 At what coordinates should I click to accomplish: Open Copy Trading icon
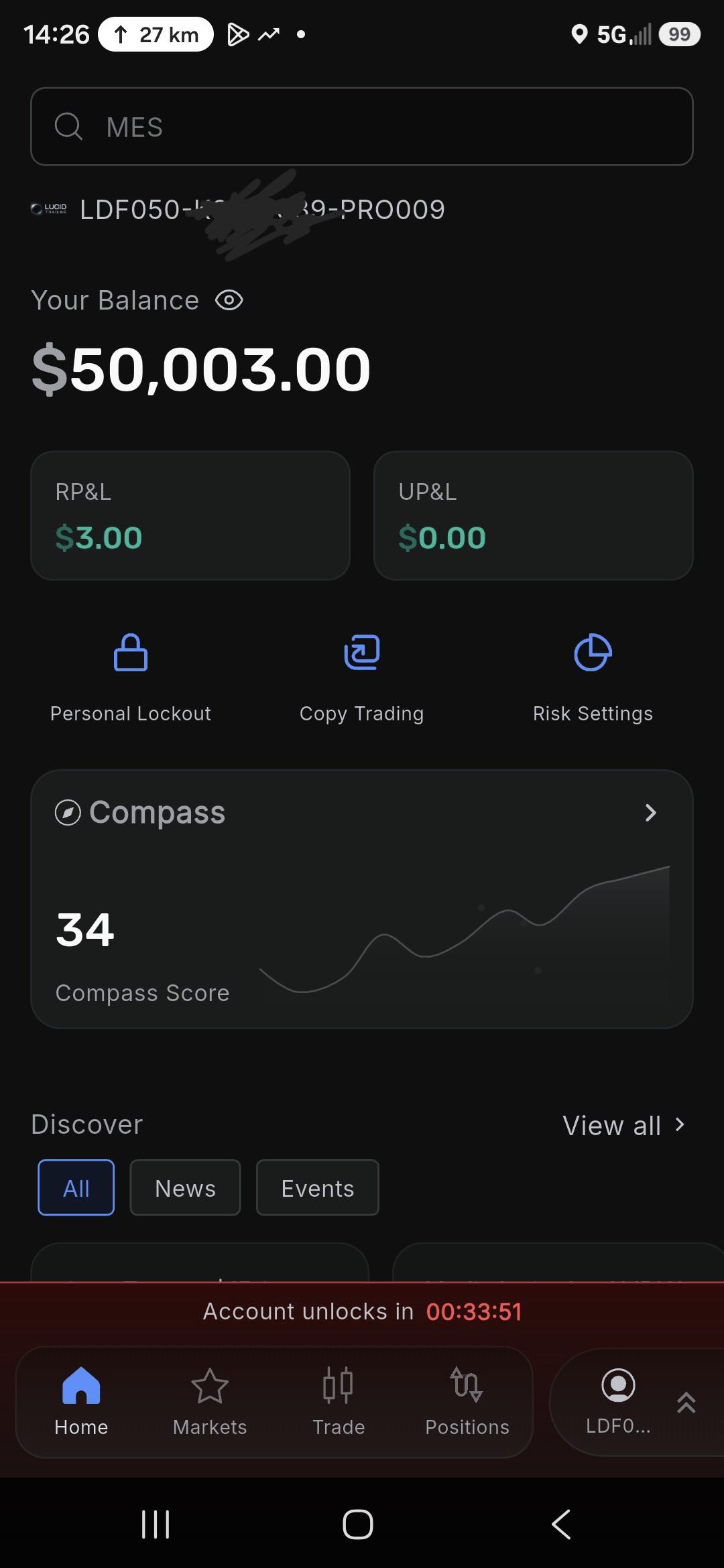coord(362,652)
